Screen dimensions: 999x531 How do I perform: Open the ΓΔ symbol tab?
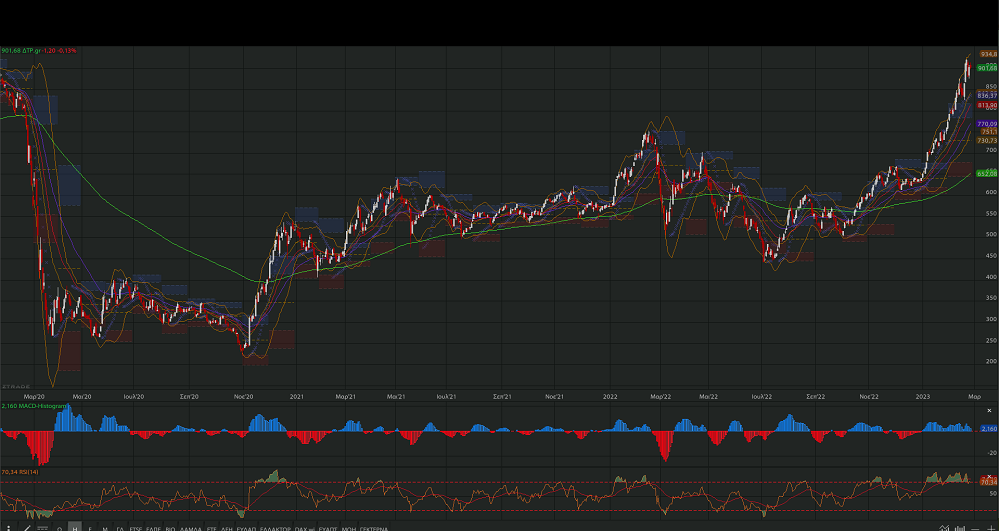pos(120,528)
